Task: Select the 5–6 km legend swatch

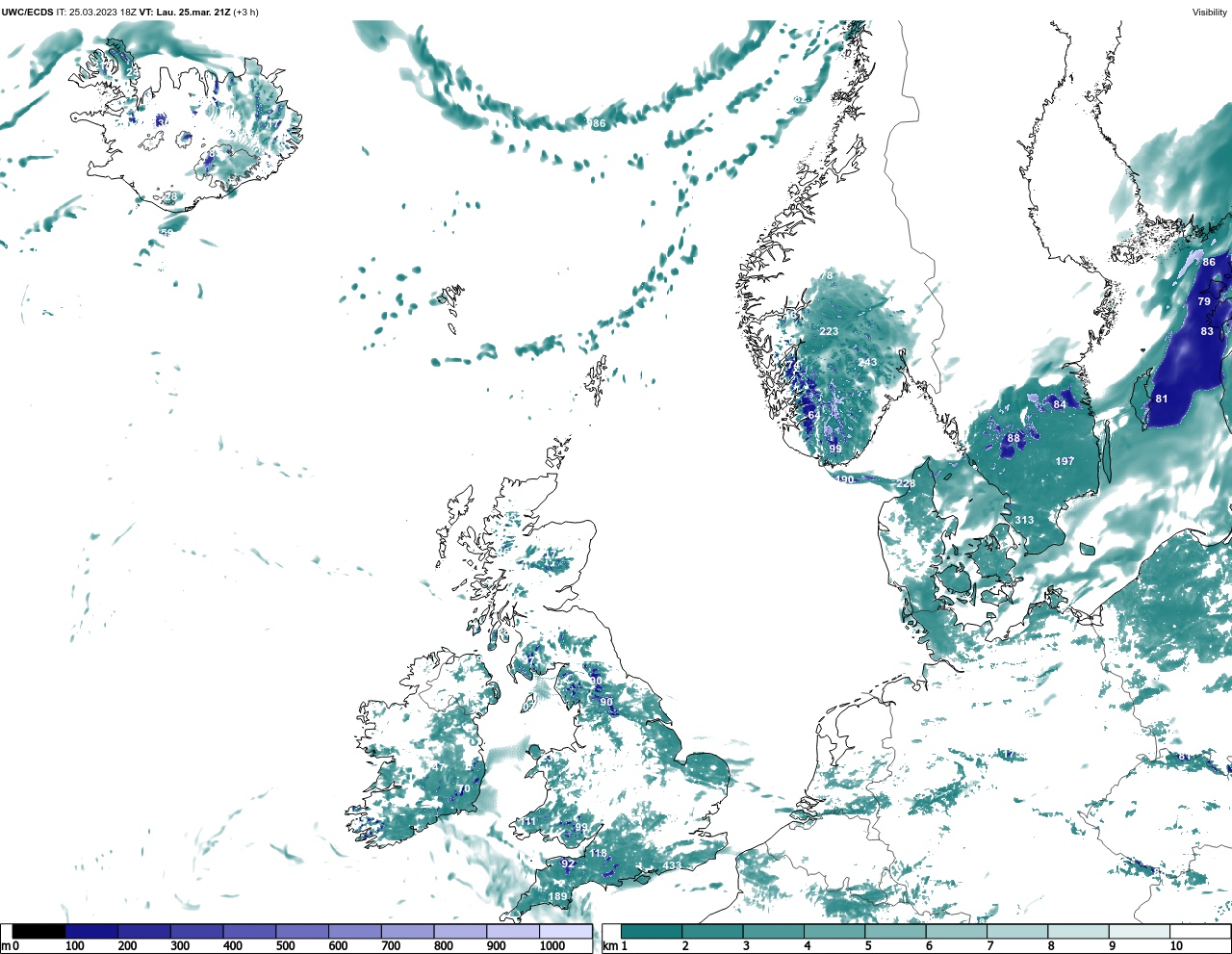Action: click(x=895, y=932)
